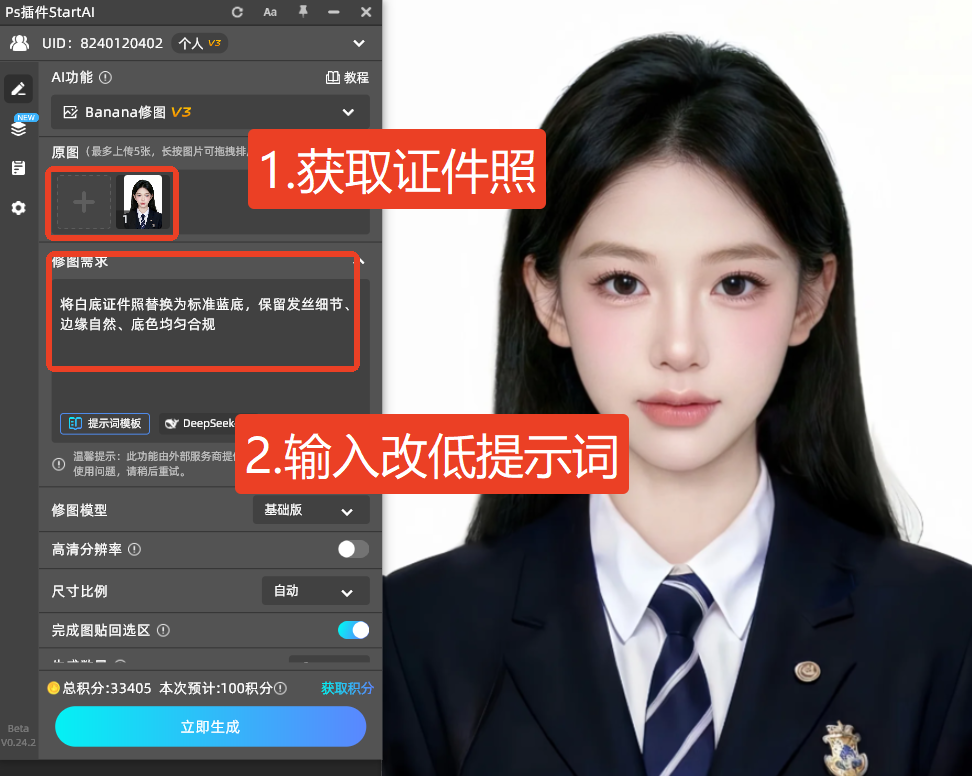Click the user account avatar icon

point(19,43)
